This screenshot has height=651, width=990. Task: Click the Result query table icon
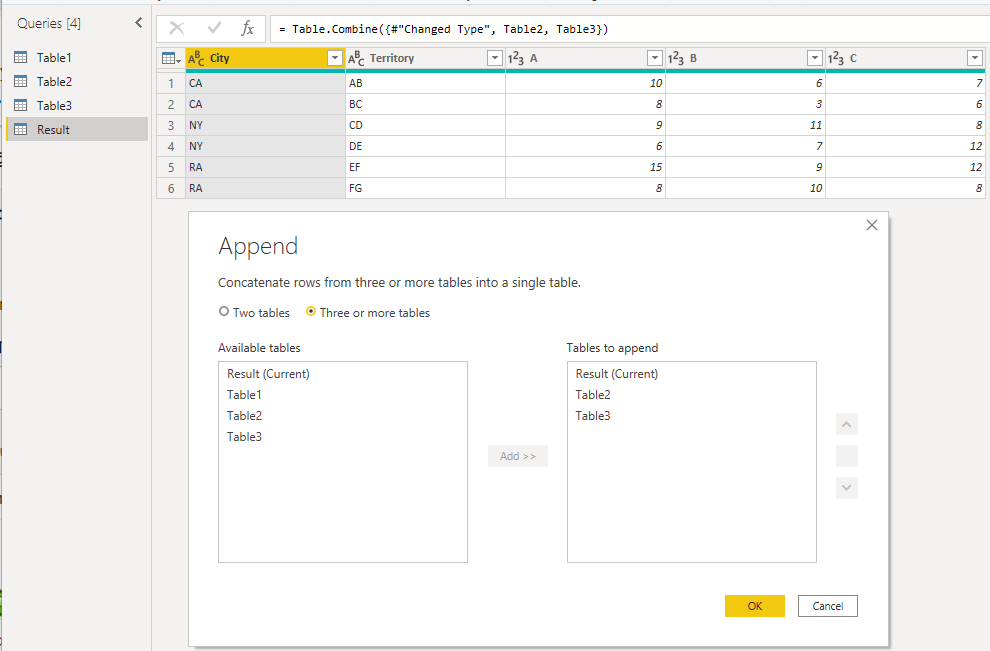[x=21, y=129]
